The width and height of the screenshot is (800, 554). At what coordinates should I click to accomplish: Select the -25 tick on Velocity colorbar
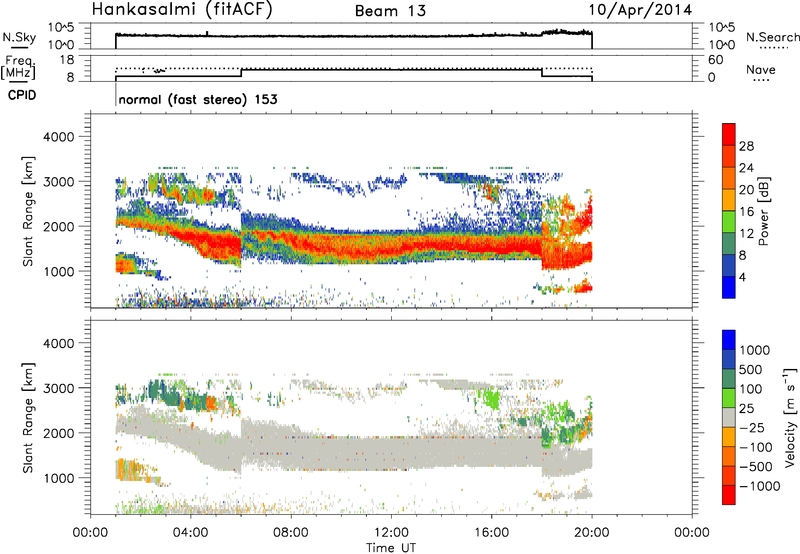pos(753,428)
